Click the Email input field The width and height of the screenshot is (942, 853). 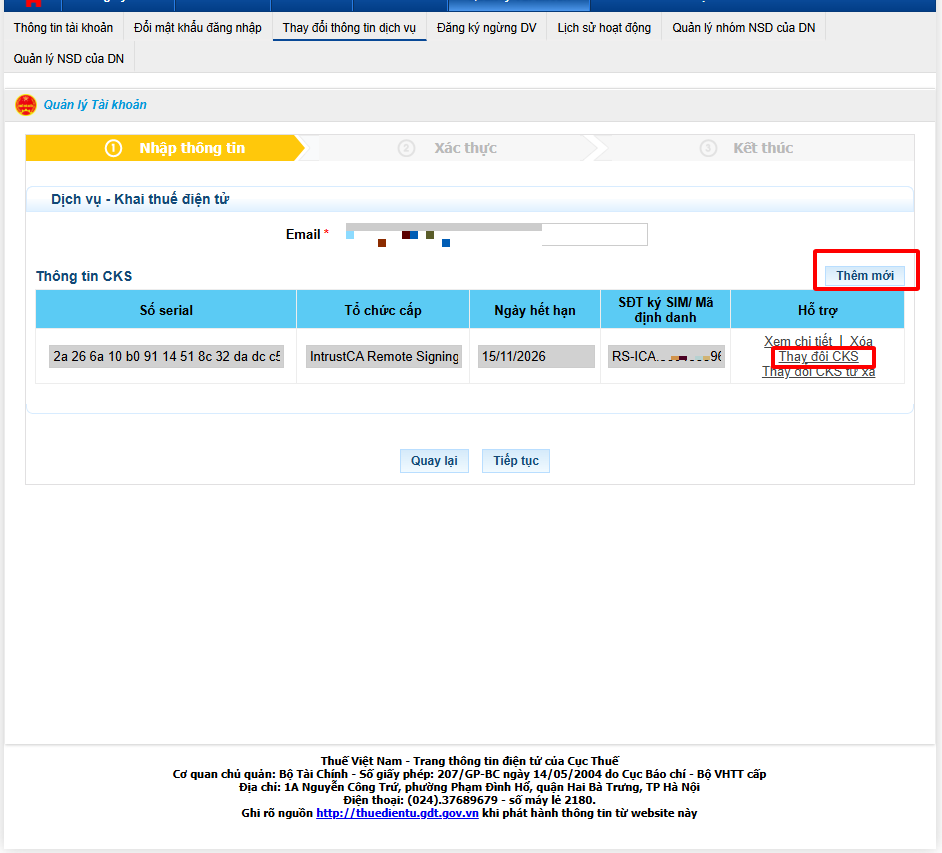[496, 234]
